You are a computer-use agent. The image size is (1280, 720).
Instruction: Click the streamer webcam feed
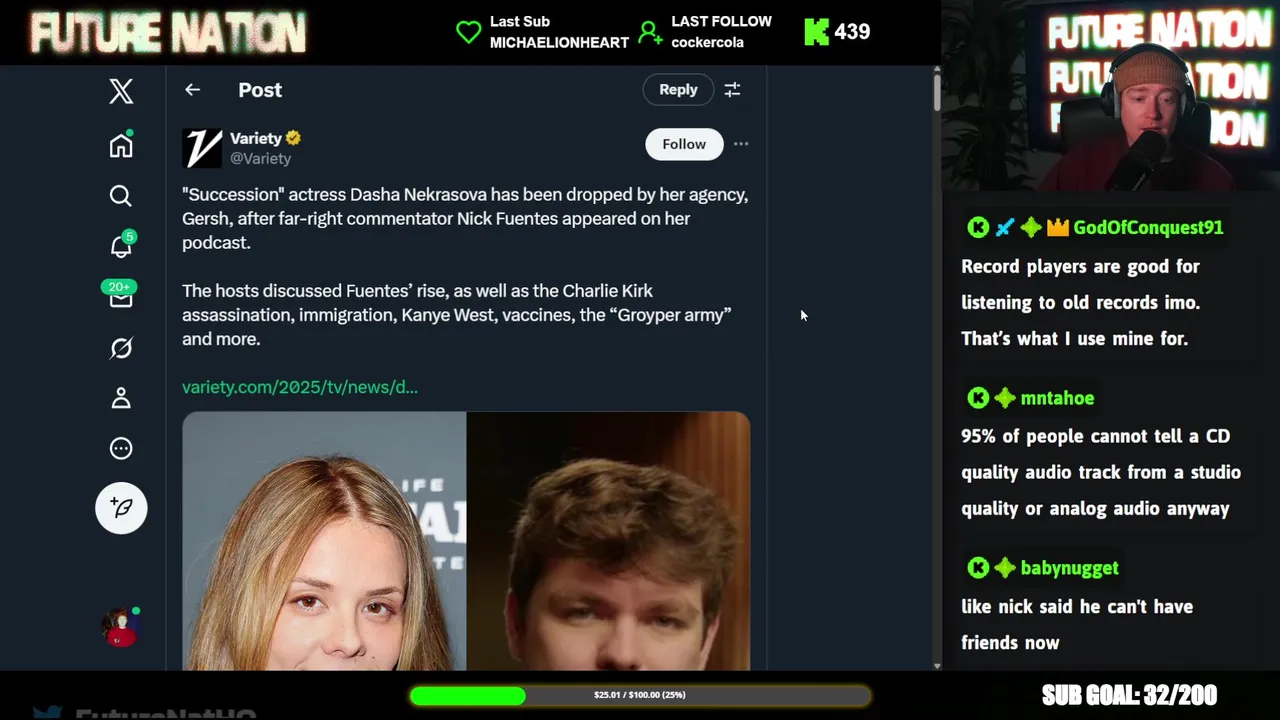[x=1110, y=96]
